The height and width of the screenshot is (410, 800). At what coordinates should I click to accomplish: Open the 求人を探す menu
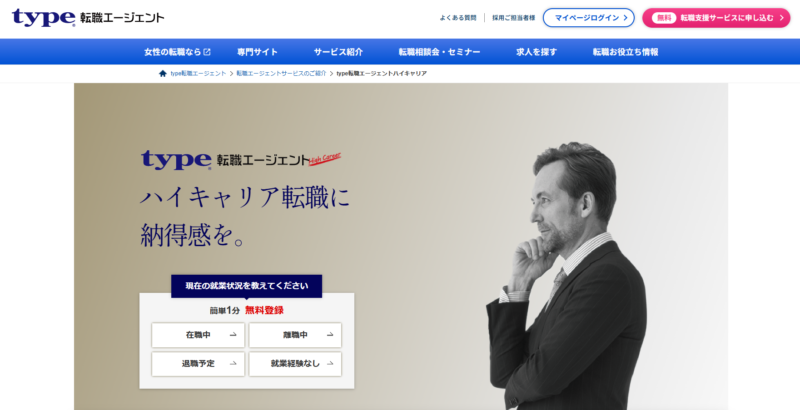pos(536,52)
